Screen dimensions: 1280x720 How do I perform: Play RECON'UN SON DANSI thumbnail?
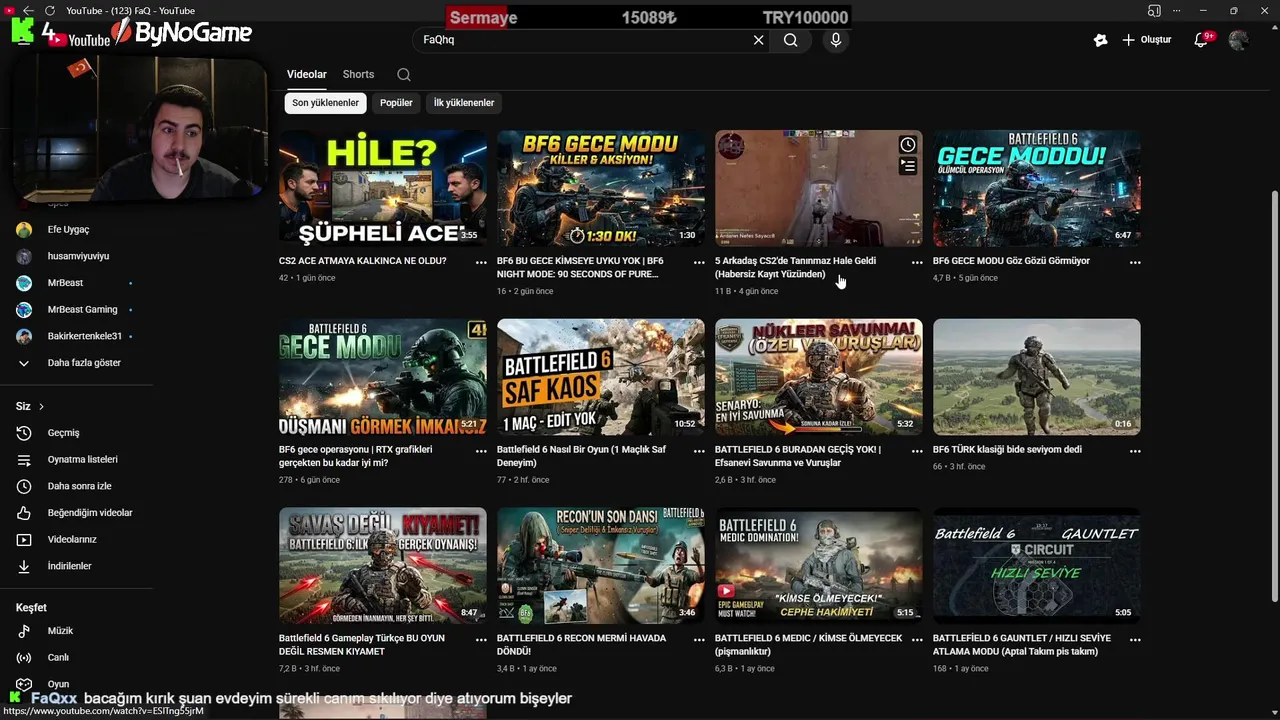tap(601, 565)
